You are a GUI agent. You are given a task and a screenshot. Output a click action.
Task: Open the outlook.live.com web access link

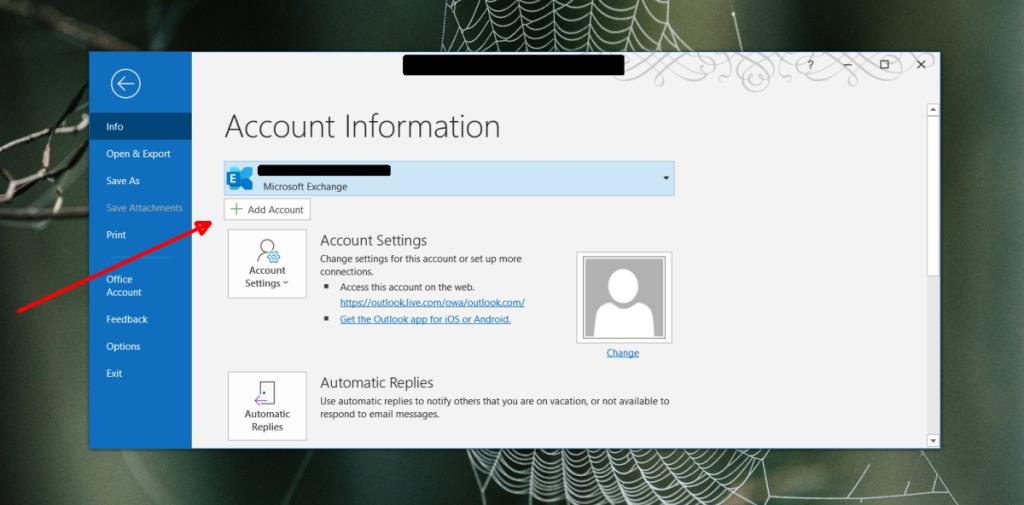coord(432,302)
